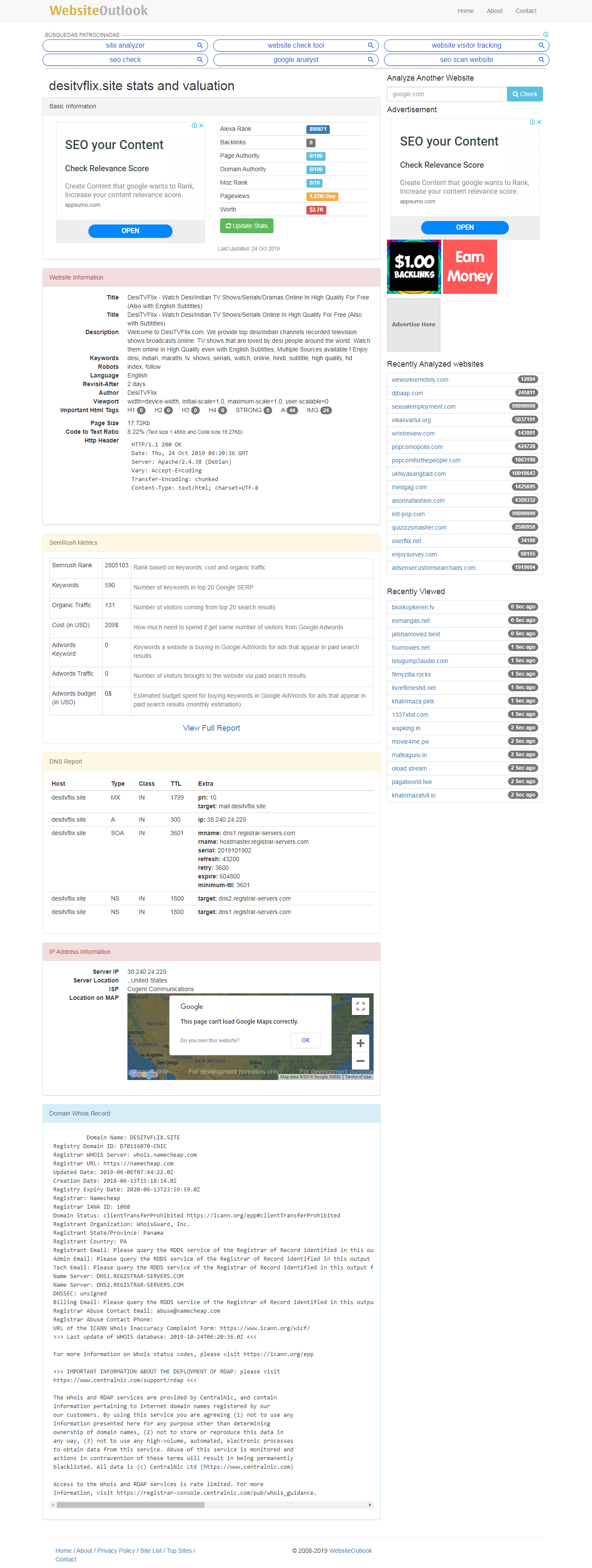Open pagalworld.live in recently viewed
592x1568 pixels.
pos(412,781)
